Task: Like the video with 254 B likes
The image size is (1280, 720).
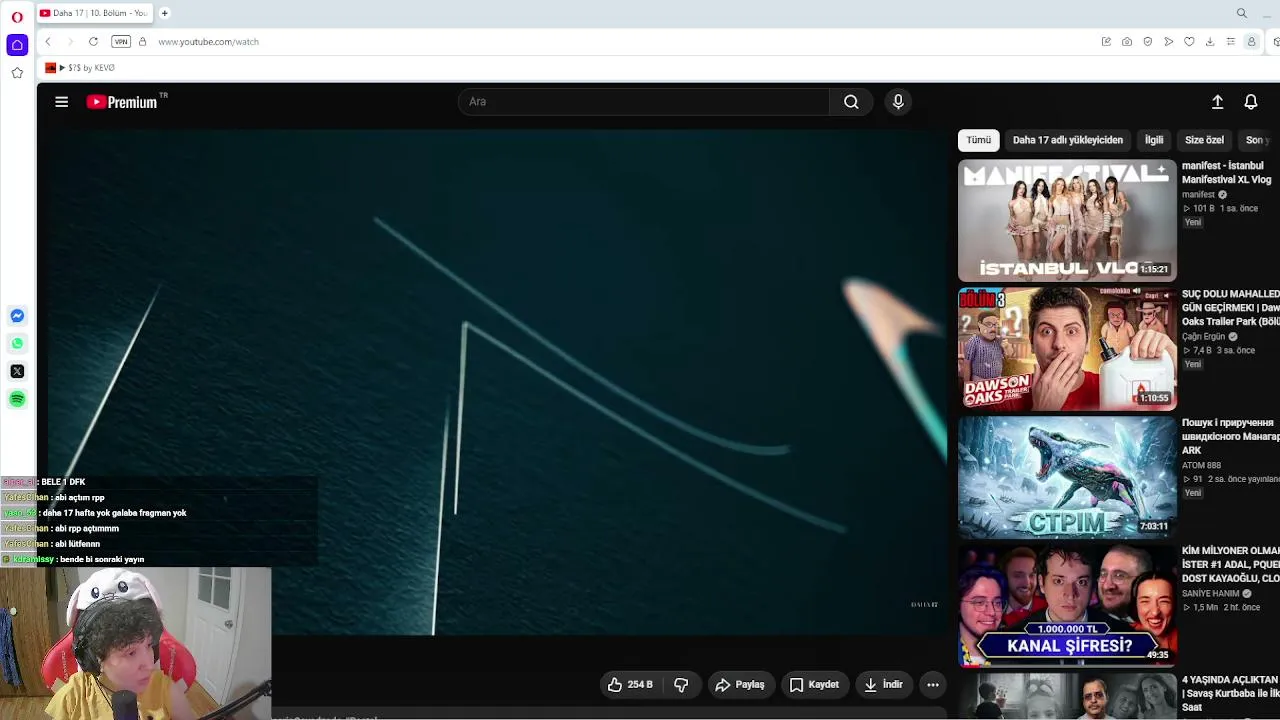Action: coord(630,685)
